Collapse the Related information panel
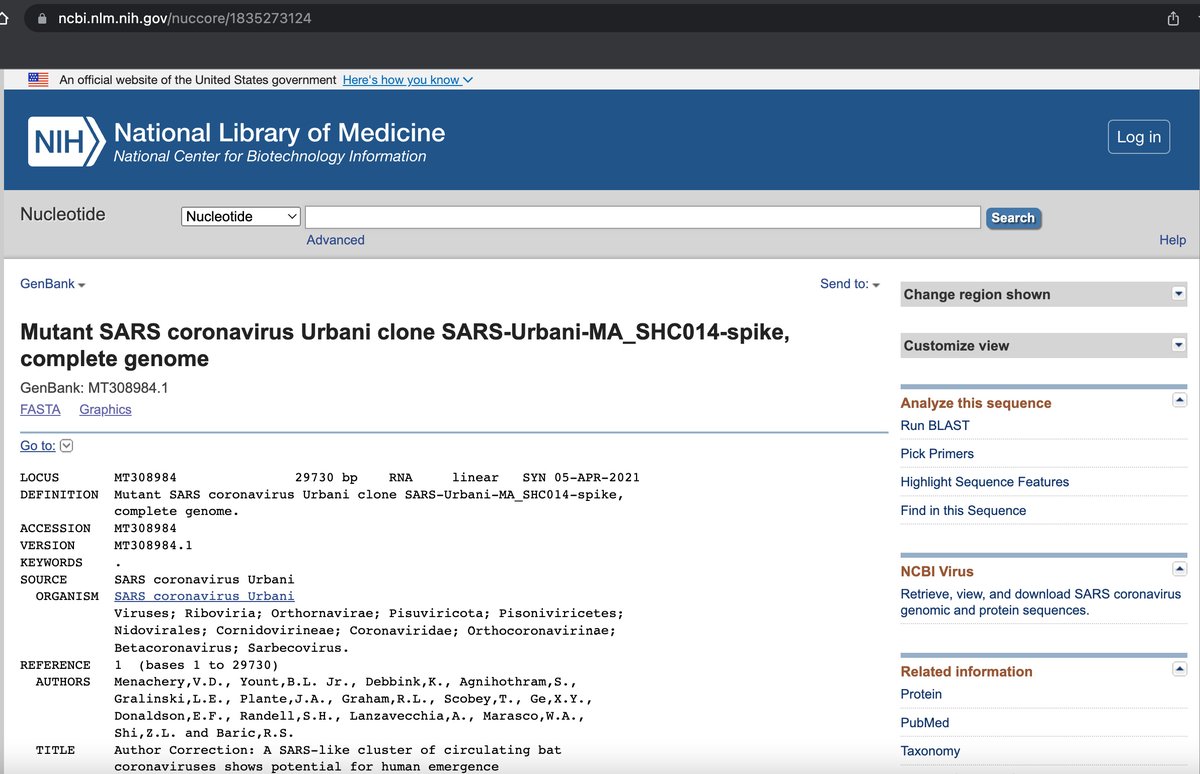The image size is (1200, 774). pyautogui.click(x=1179, y=670)
